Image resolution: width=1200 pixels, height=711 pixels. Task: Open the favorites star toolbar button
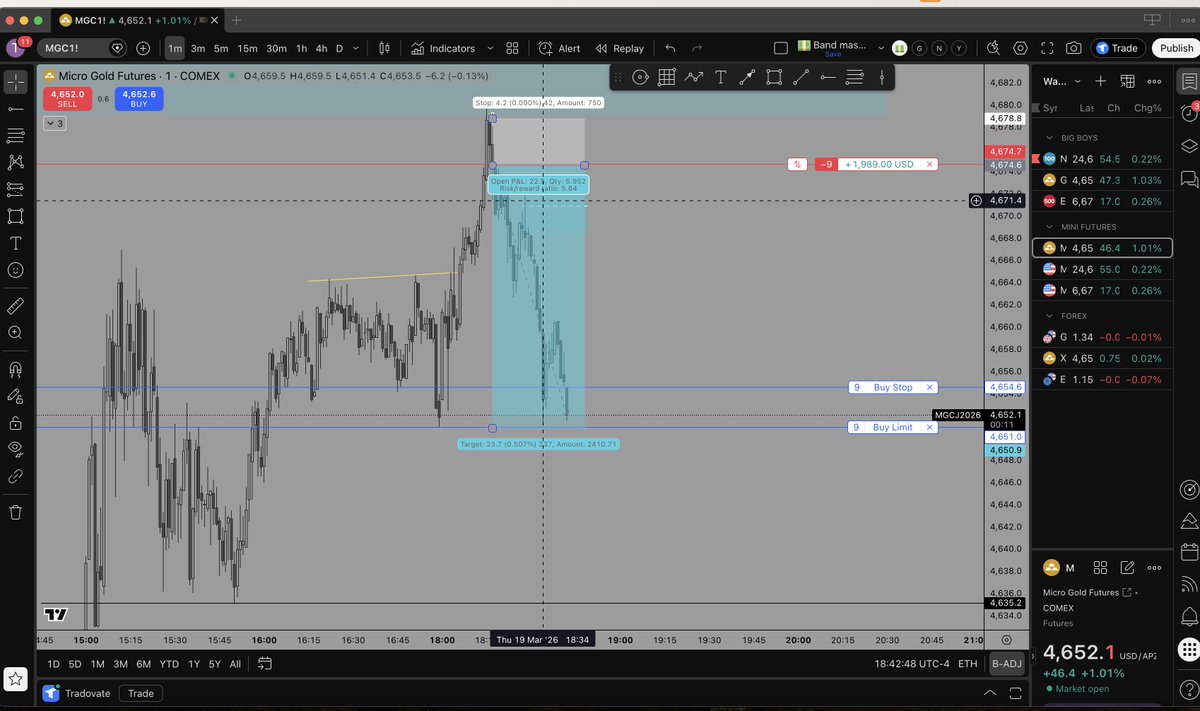coord(15,678)
